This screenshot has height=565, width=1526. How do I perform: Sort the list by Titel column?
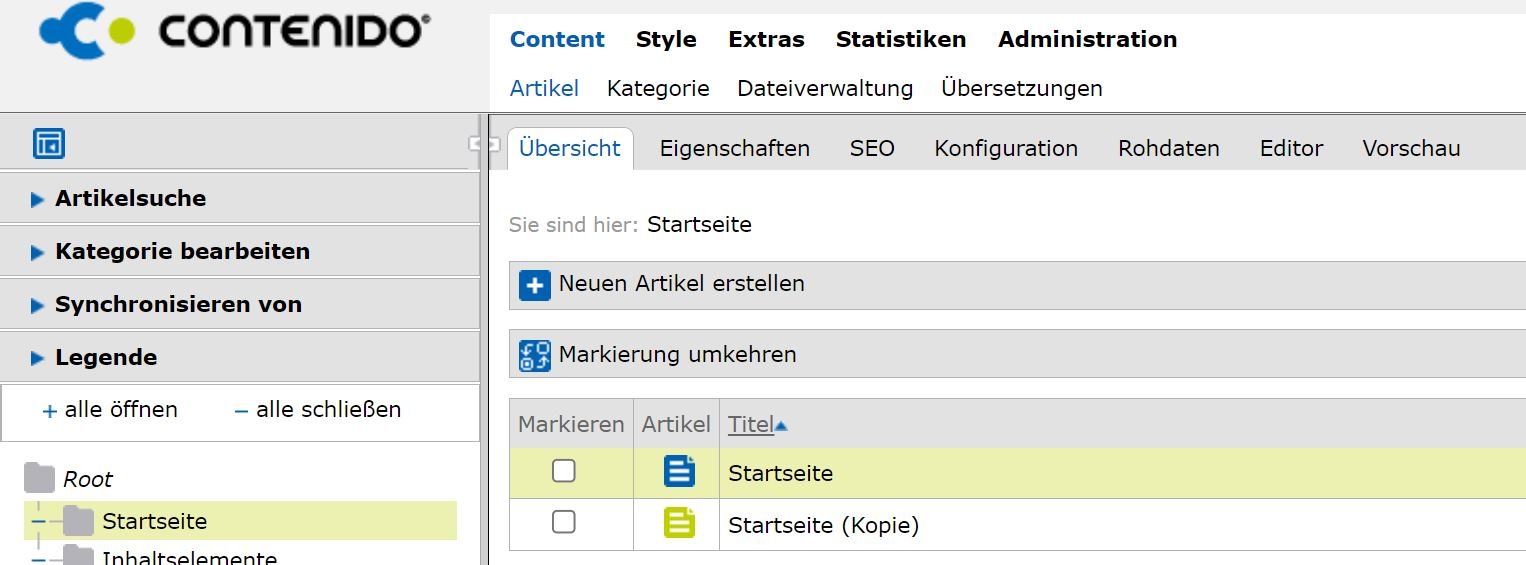click(x=751, y=424)
